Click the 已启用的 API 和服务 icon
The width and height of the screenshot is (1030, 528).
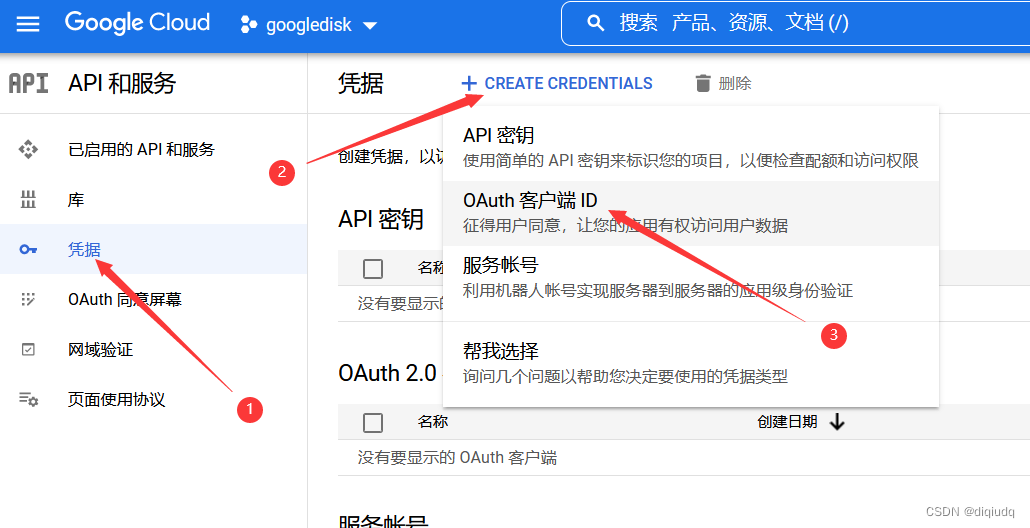pyautogui.click(x=28, y=150)
